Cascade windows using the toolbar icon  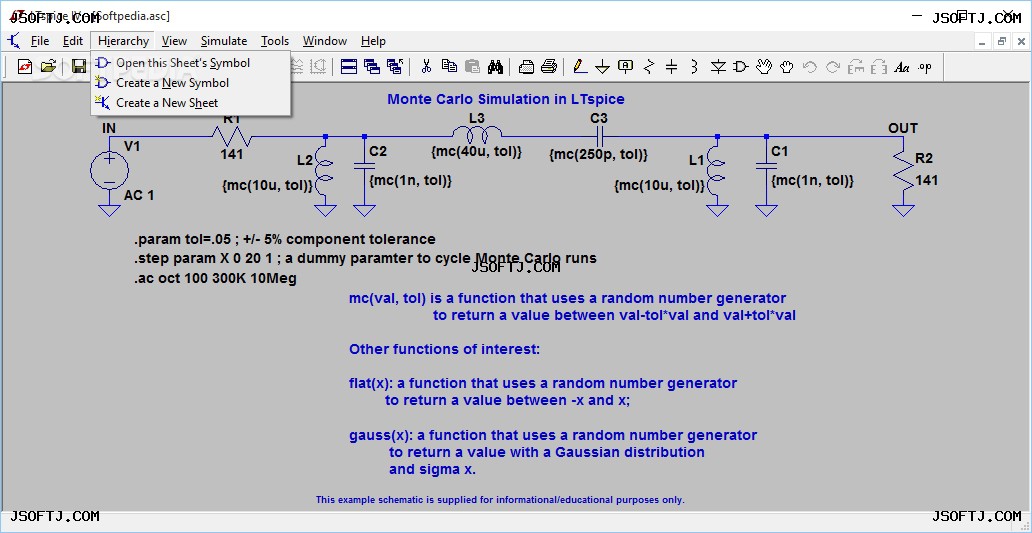[x=372, y=66]
